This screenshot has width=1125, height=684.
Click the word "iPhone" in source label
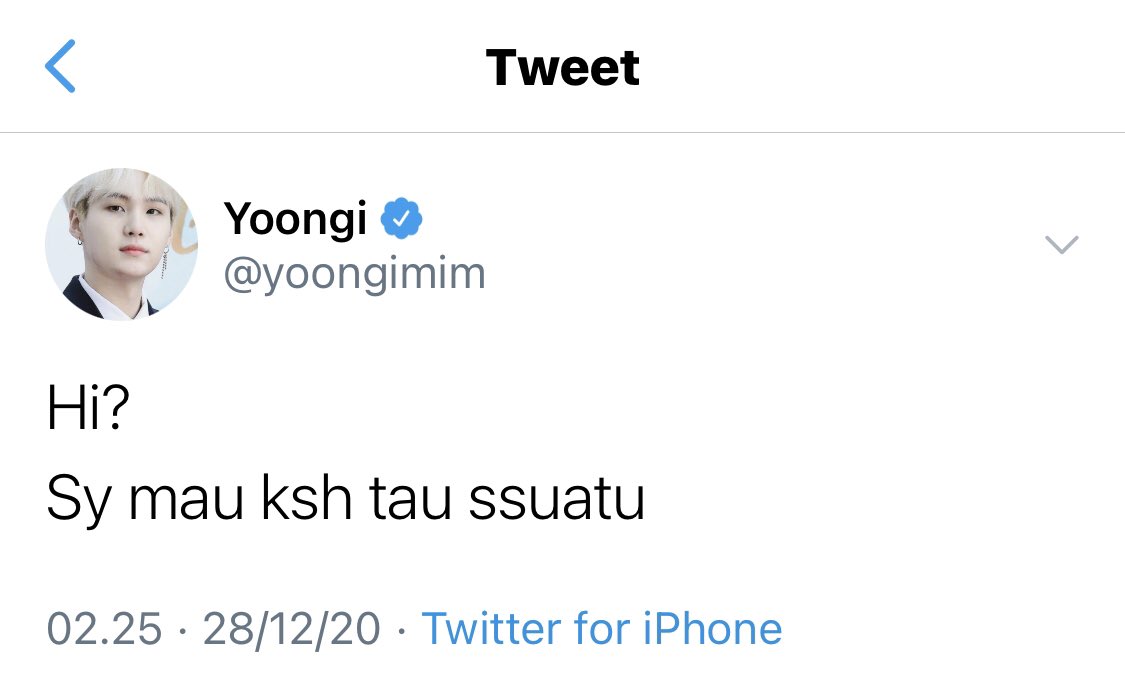click(712, 629)
